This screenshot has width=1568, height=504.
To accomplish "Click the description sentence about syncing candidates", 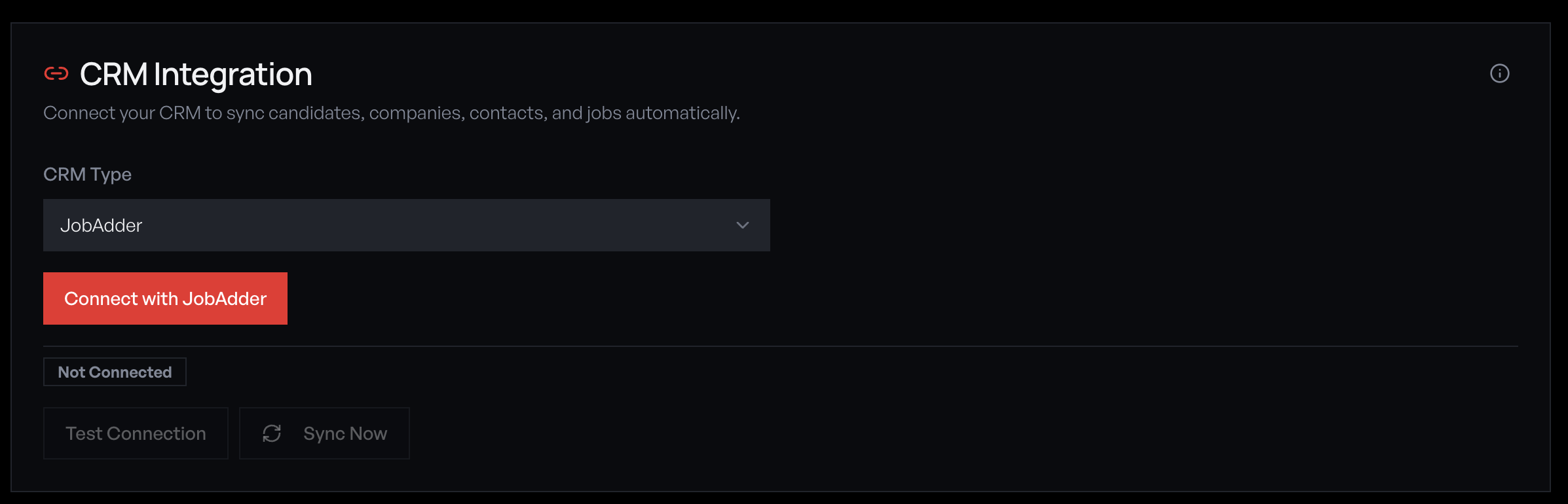I will pyautogui.click(x=391, y=113).
